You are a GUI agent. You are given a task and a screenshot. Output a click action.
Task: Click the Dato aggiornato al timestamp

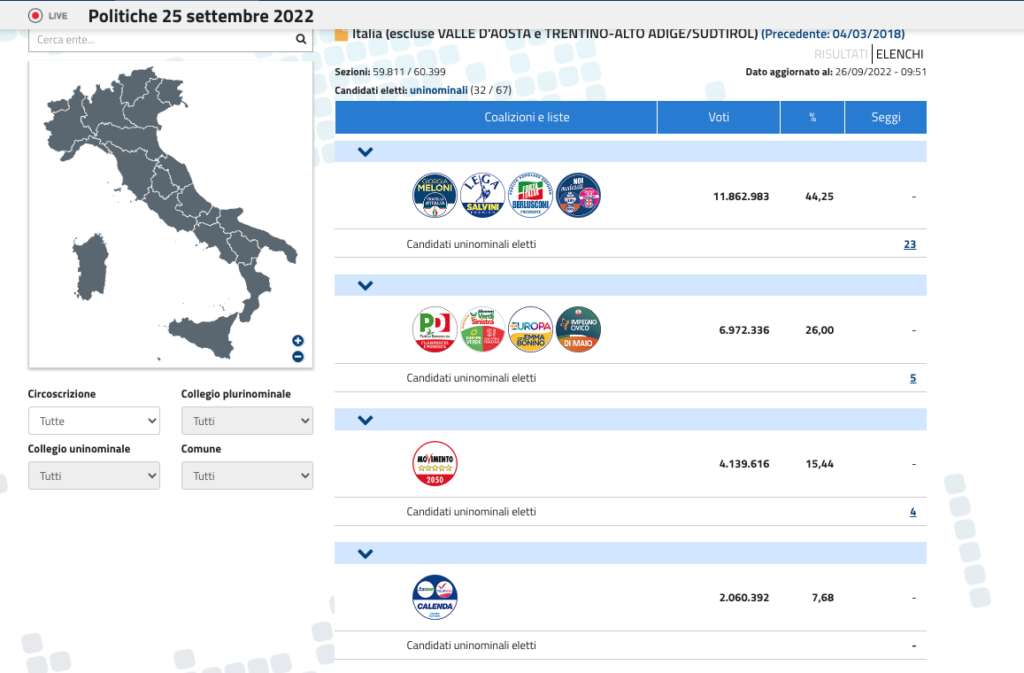pos(836,72)
